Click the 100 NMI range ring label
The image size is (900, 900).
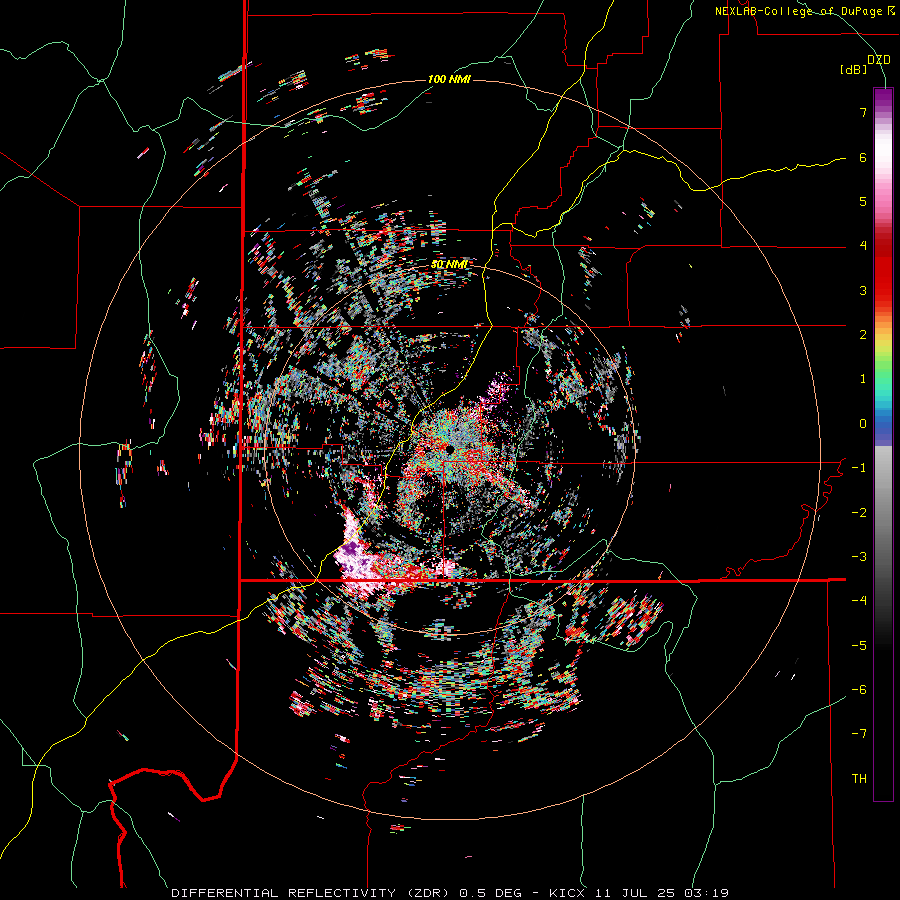[x=449, y=79]
